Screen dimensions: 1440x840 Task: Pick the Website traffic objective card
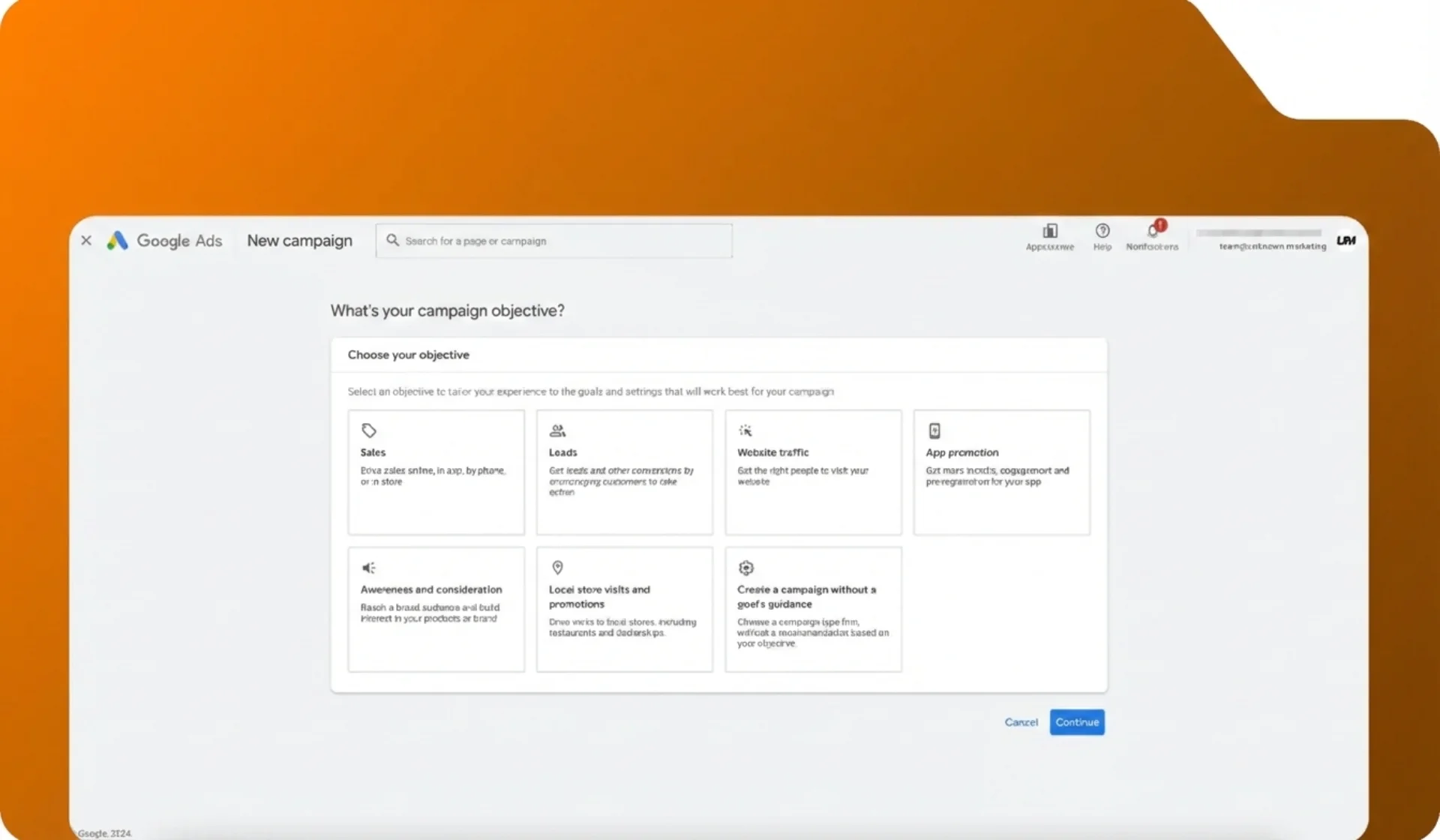pos(813,472)
